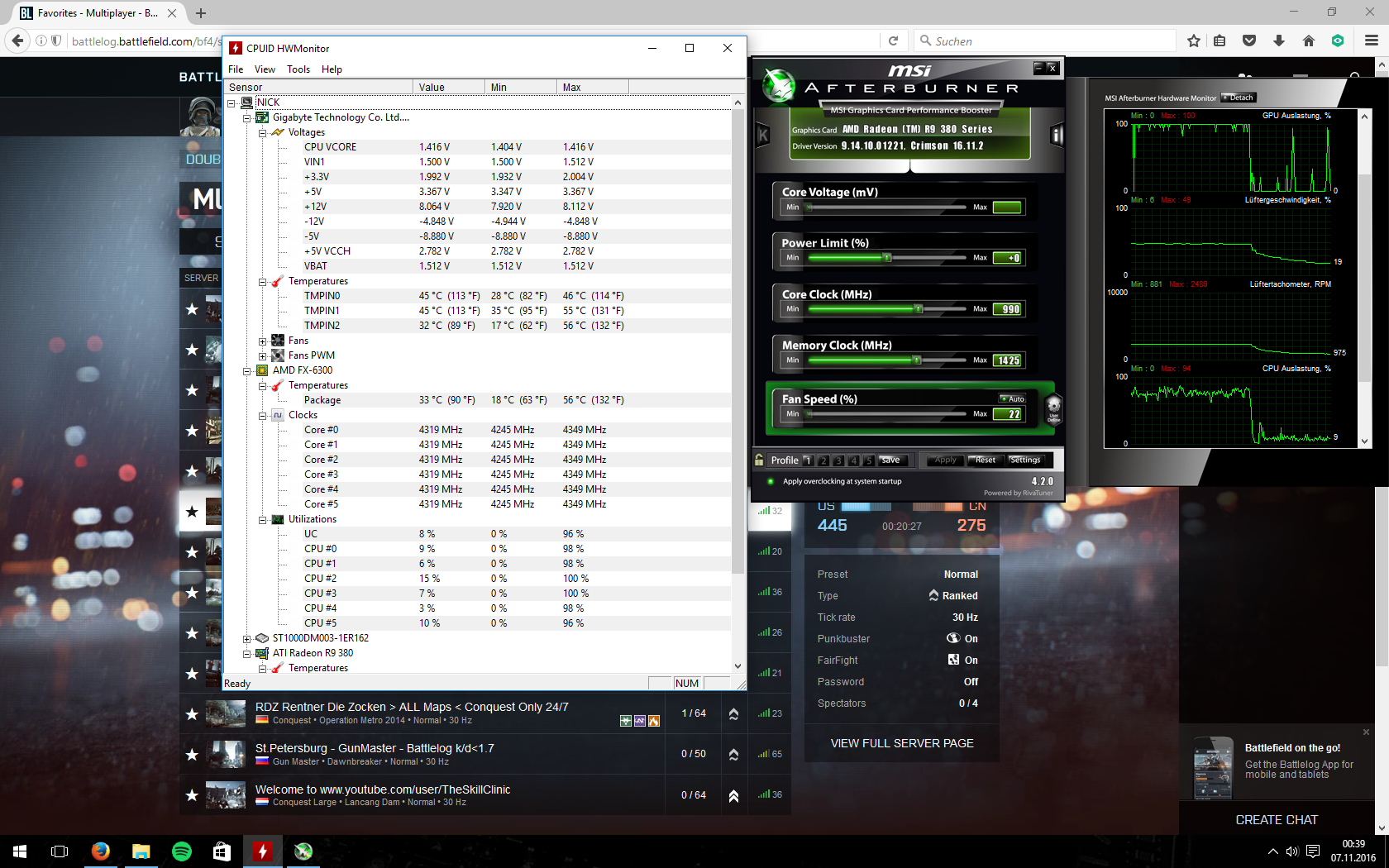The height and width of the screenshot is (868, 1389).
Task: Select Afterburner profile slot 2
Action: coord(823,460)
